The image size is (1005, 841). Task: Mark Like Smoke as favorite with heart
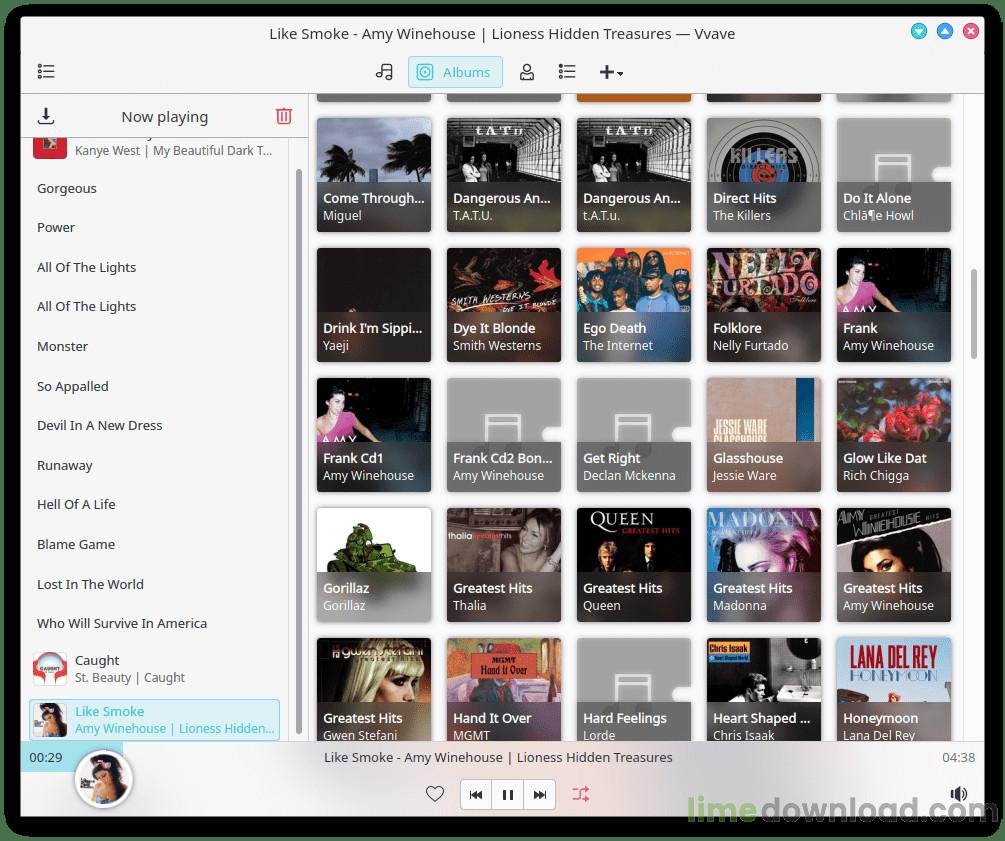pos(435,795)
